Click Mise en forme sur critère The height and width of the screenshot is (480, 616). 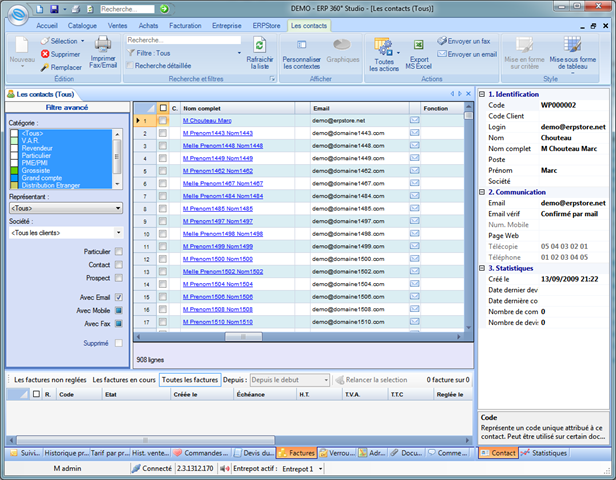(x=524, y=53)
